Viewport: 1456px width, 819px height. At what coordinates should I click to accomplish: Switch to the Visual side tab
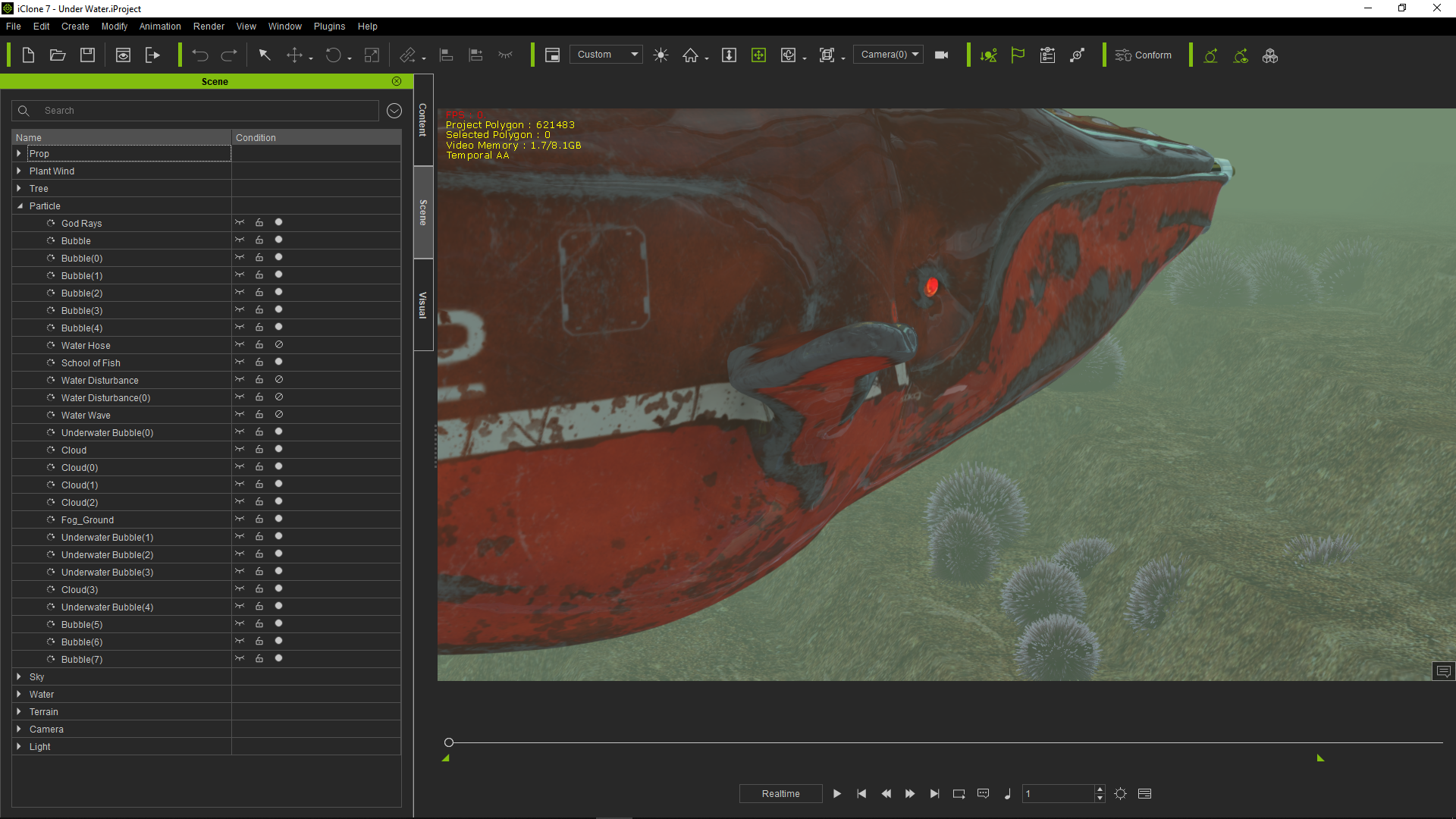coord(423,305)
